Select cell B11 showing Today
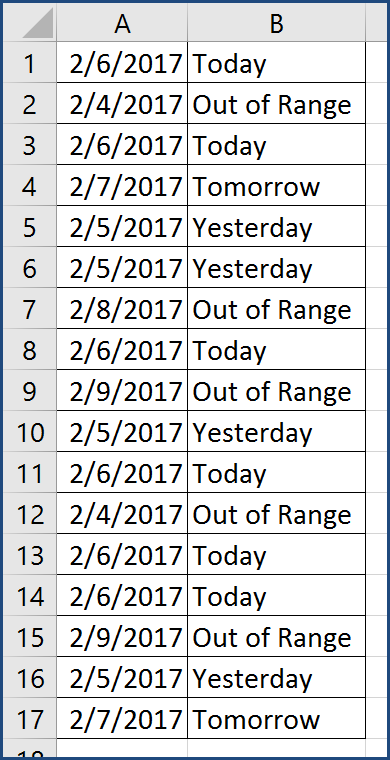This screenshot has width=390, height=760. [x=276, y=473]
